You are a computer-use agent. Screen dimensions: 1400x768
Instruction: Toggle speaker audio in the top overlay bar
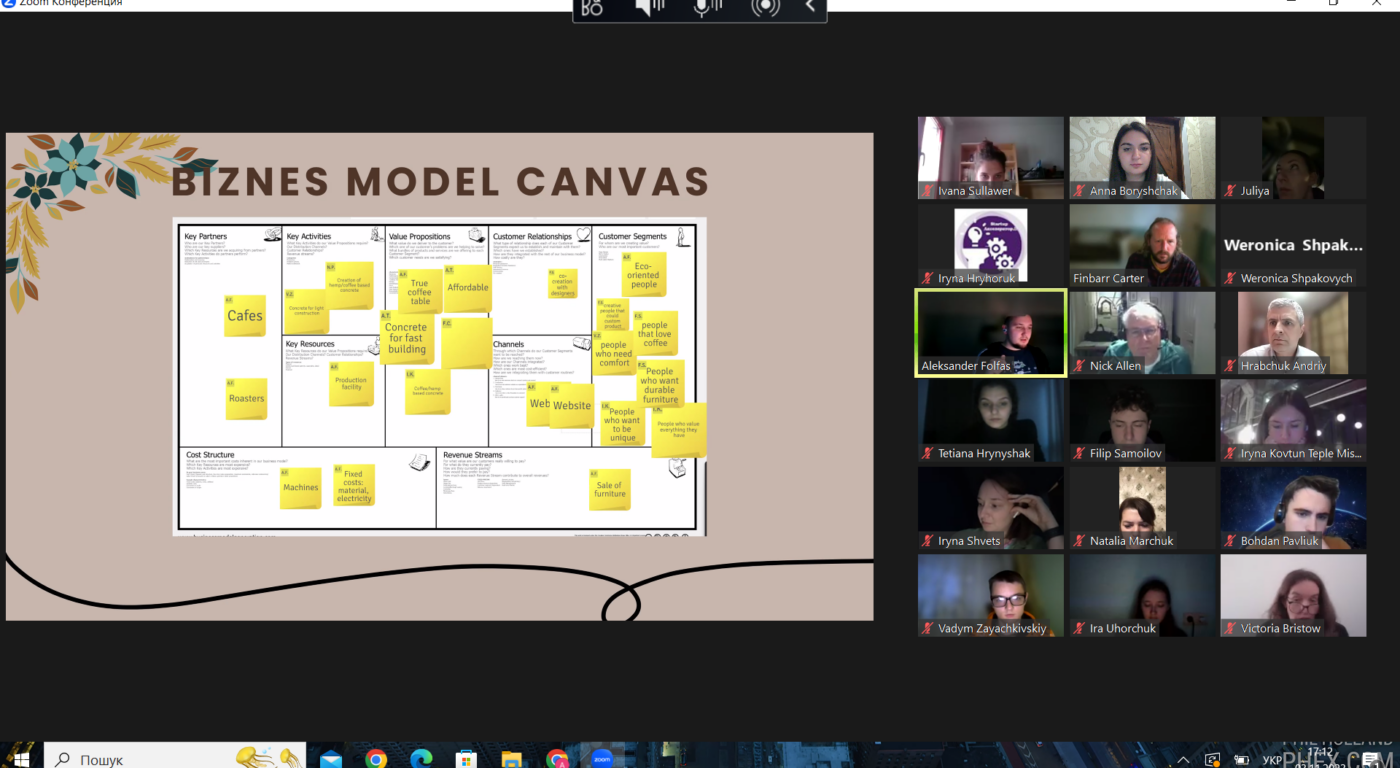pyautogui.click(x=650, y=8)
